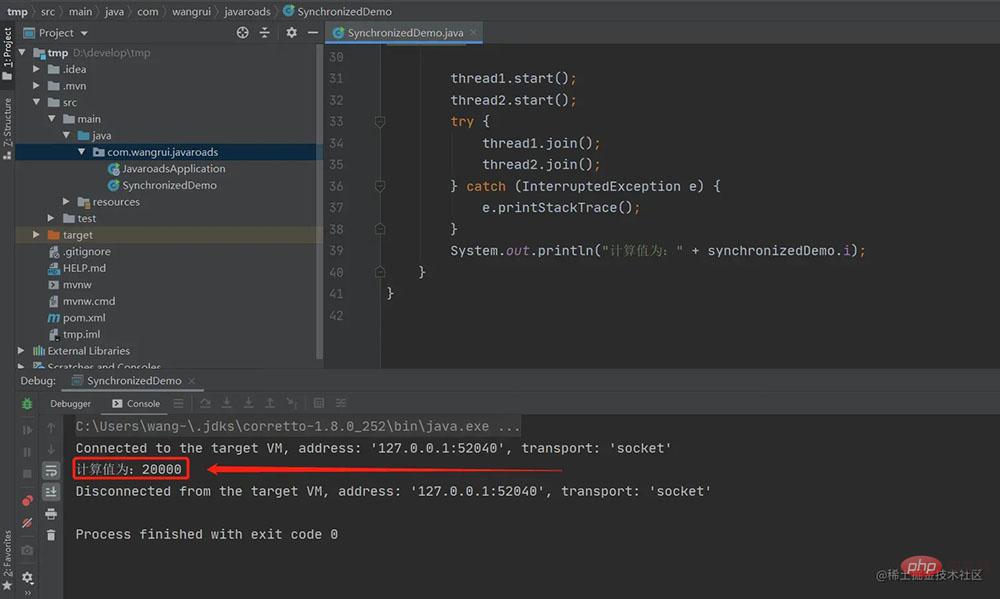This screenshot has height=599, width=1000.
Task: Expand the .mvn folder
Action: 36,85
